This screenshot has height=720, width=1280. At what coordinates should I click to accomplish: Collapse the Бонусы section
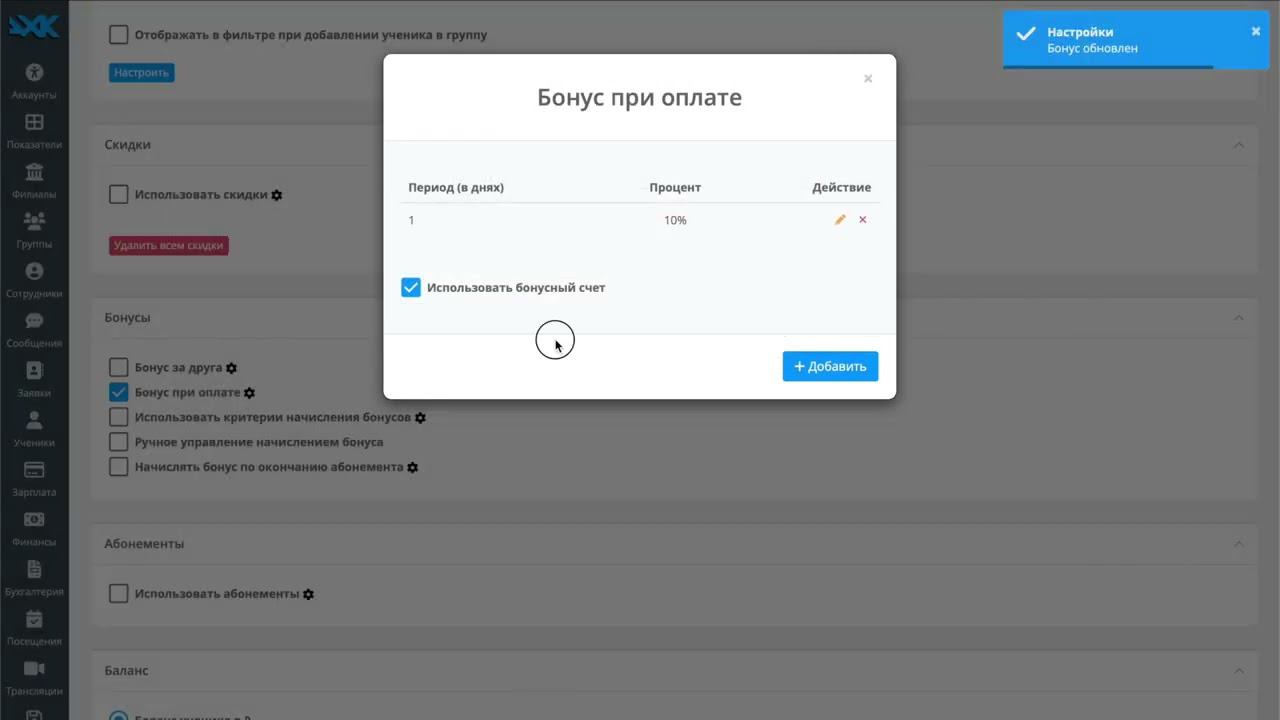coord(1239,318)
